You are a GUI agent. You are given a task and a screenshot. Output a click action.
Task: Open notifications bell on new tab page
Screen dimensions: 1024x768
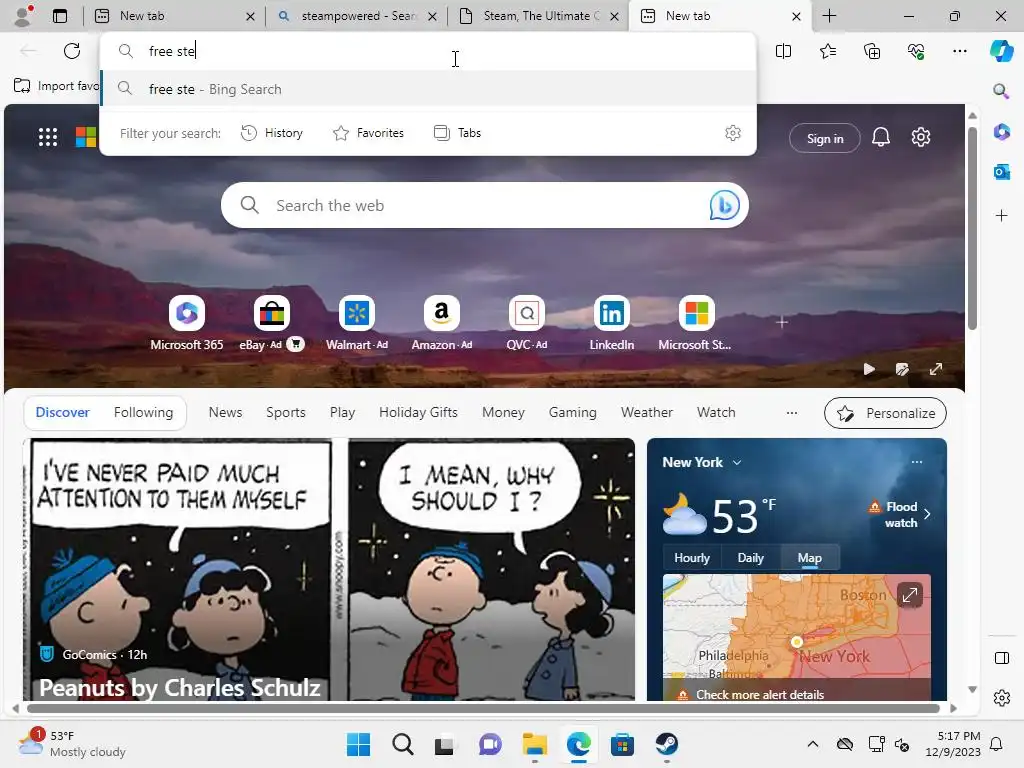point(881,137)
